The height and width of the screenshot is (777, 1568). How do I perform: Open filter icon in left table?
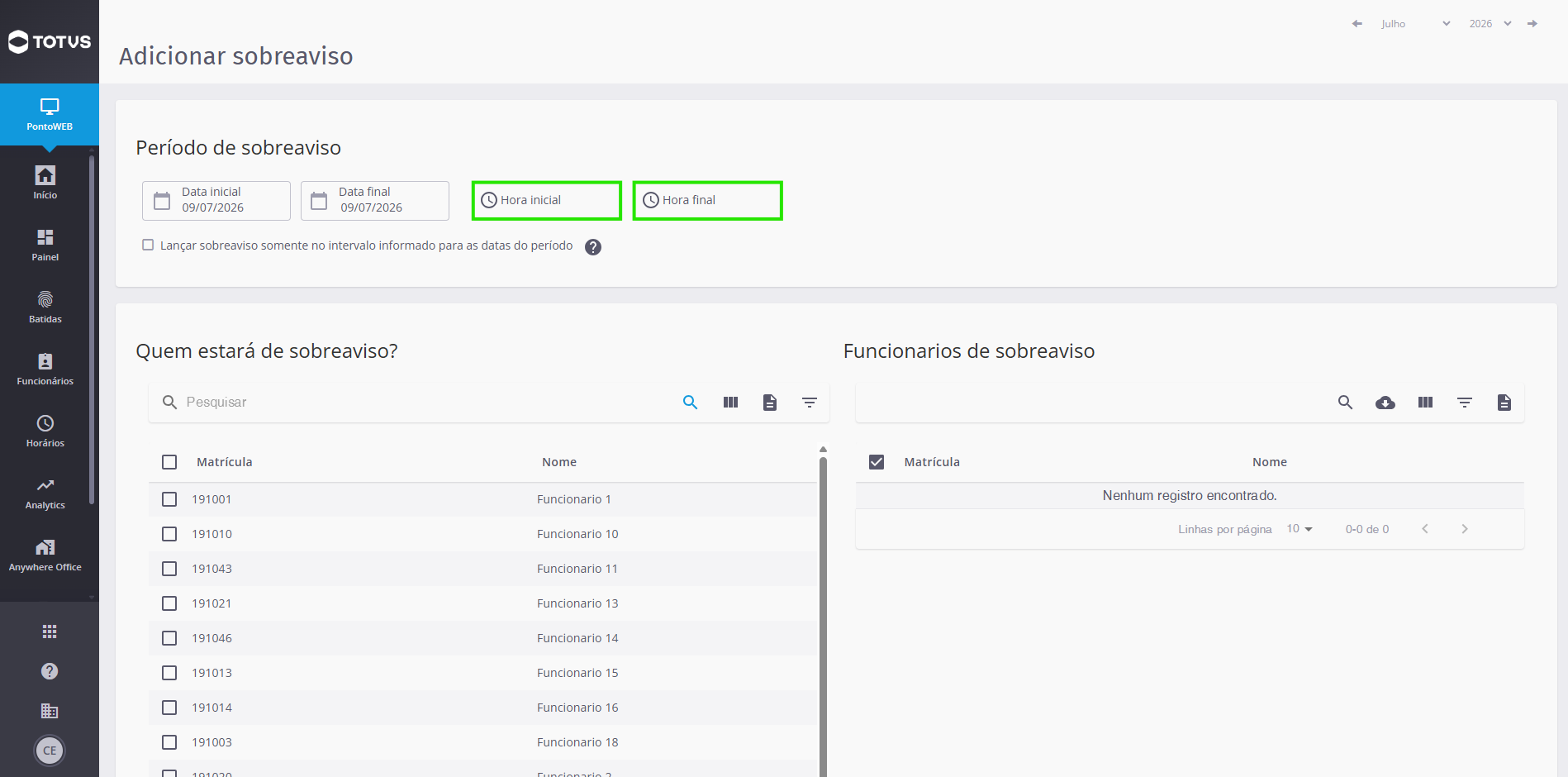pyautogui.click(x=810, y=403)
